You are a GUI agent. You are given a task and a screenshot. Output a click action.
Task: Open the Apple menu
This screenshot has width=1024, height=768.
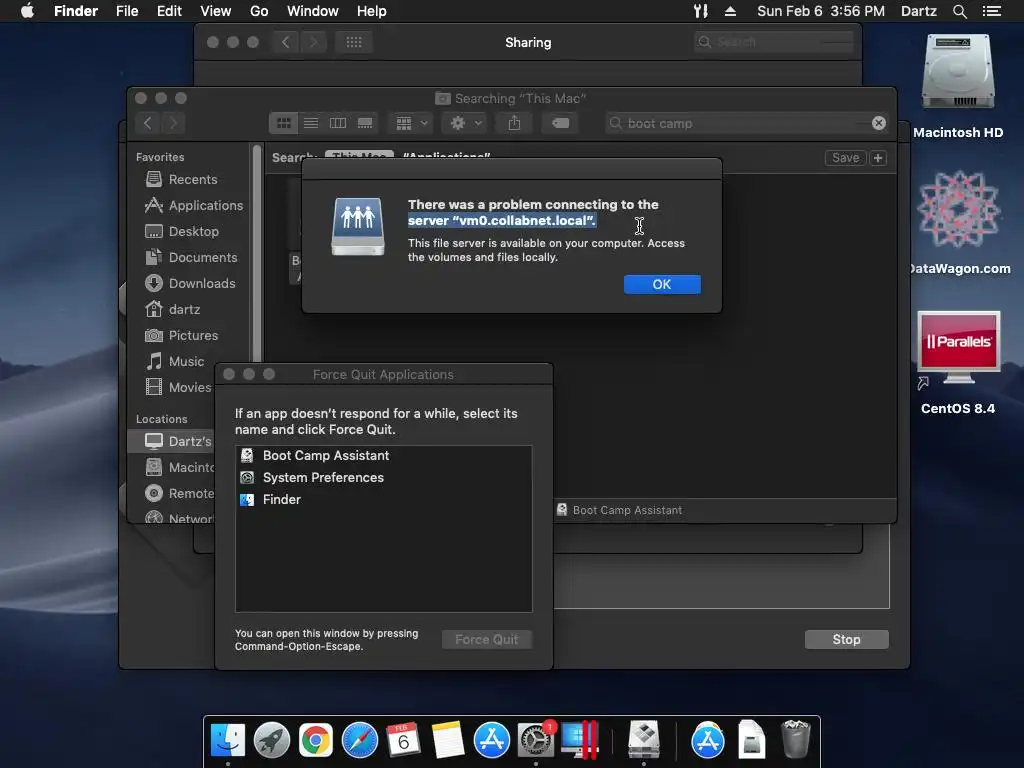point(27,11)
